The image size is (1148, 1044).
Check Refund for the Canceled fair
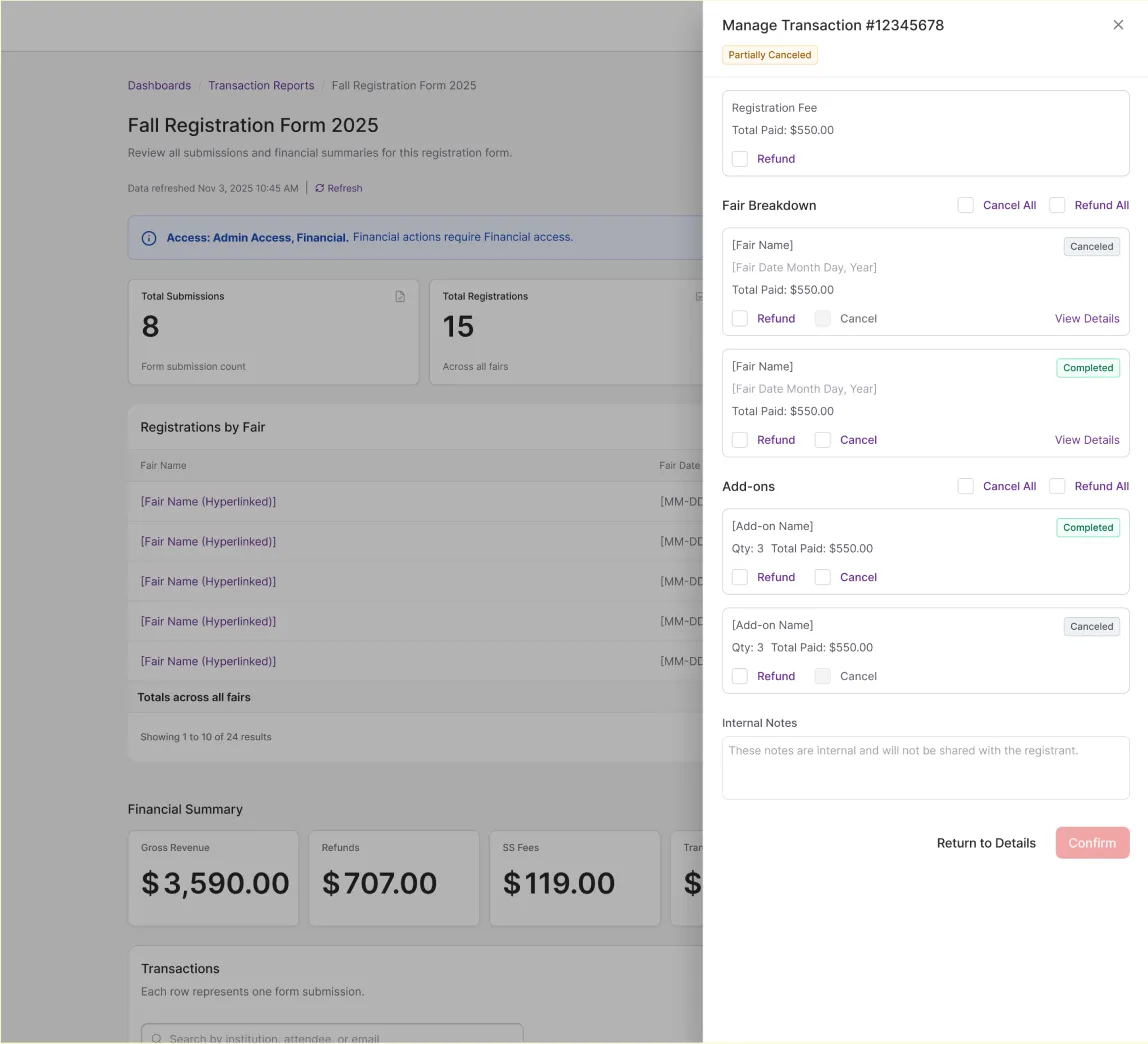click(x=740, y=318)
